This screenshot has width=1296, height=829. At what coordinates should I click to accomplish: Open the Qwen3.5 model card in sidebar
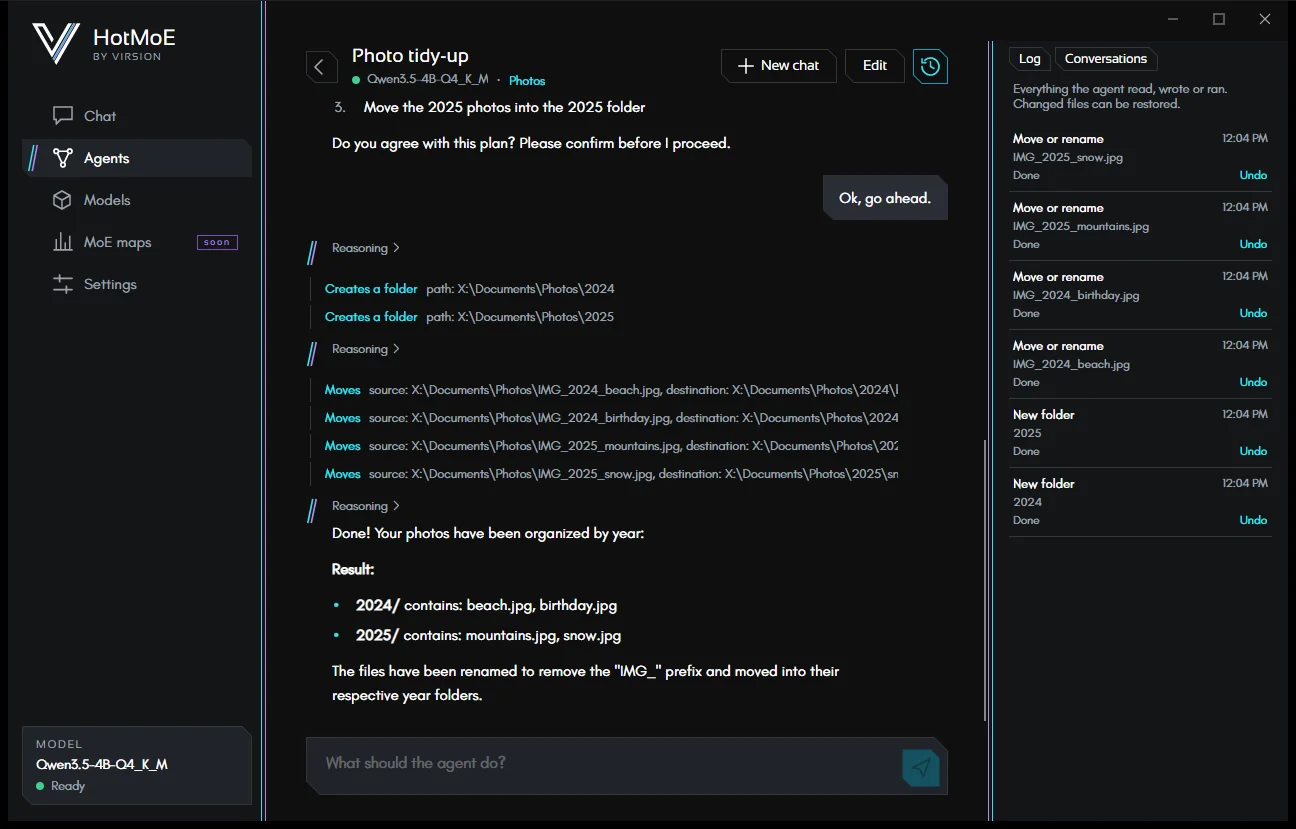click(136, 765)
